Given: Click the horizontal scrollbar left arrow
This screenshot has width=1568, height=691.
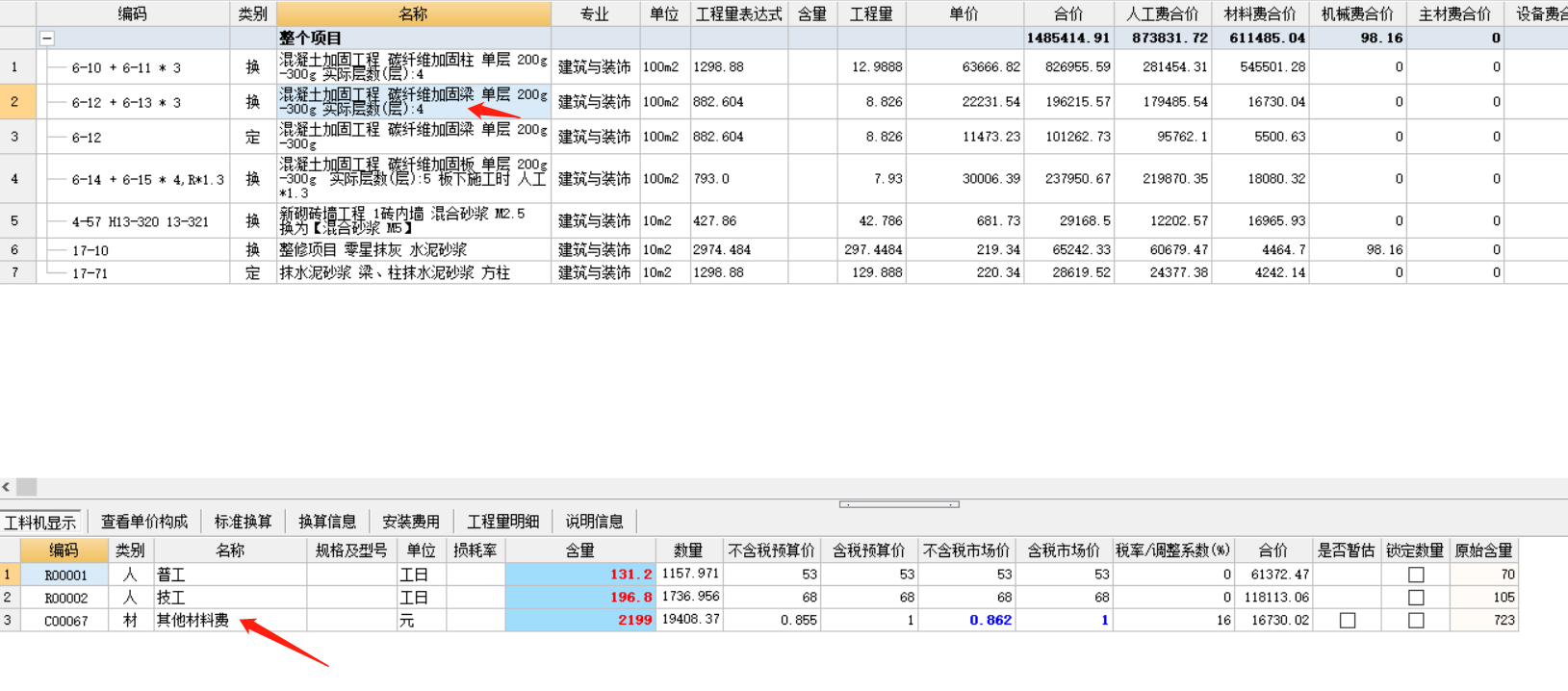Looking at the screenshot, I should tap(7, 487).
